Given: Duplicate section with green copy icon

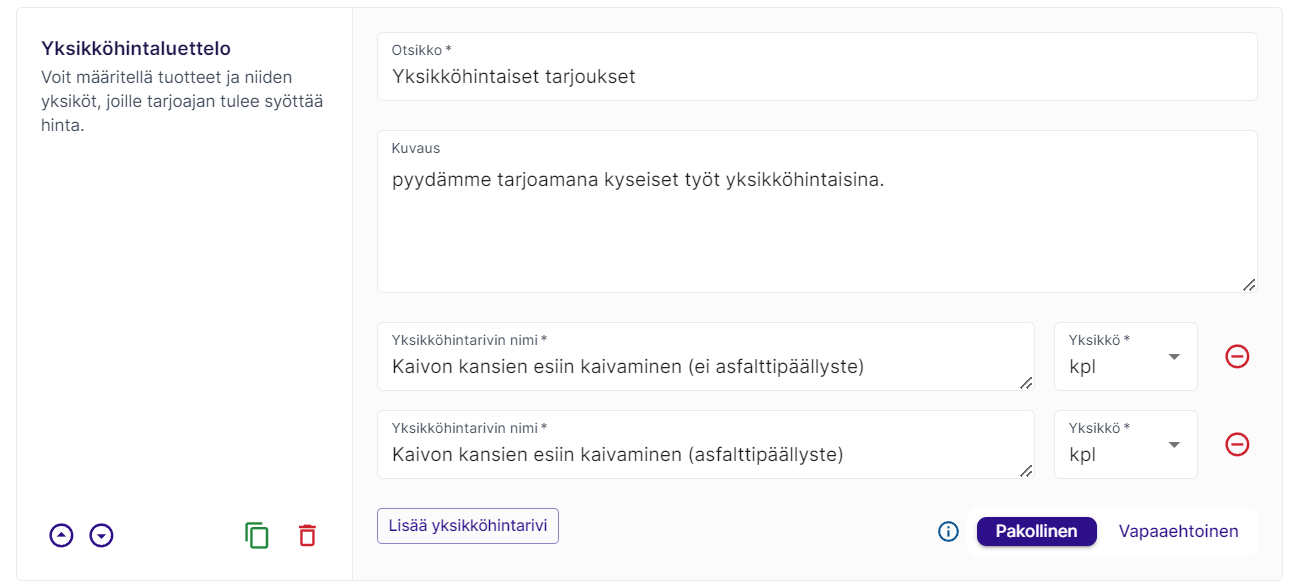Looking at the screenshot, I should 257,535.
